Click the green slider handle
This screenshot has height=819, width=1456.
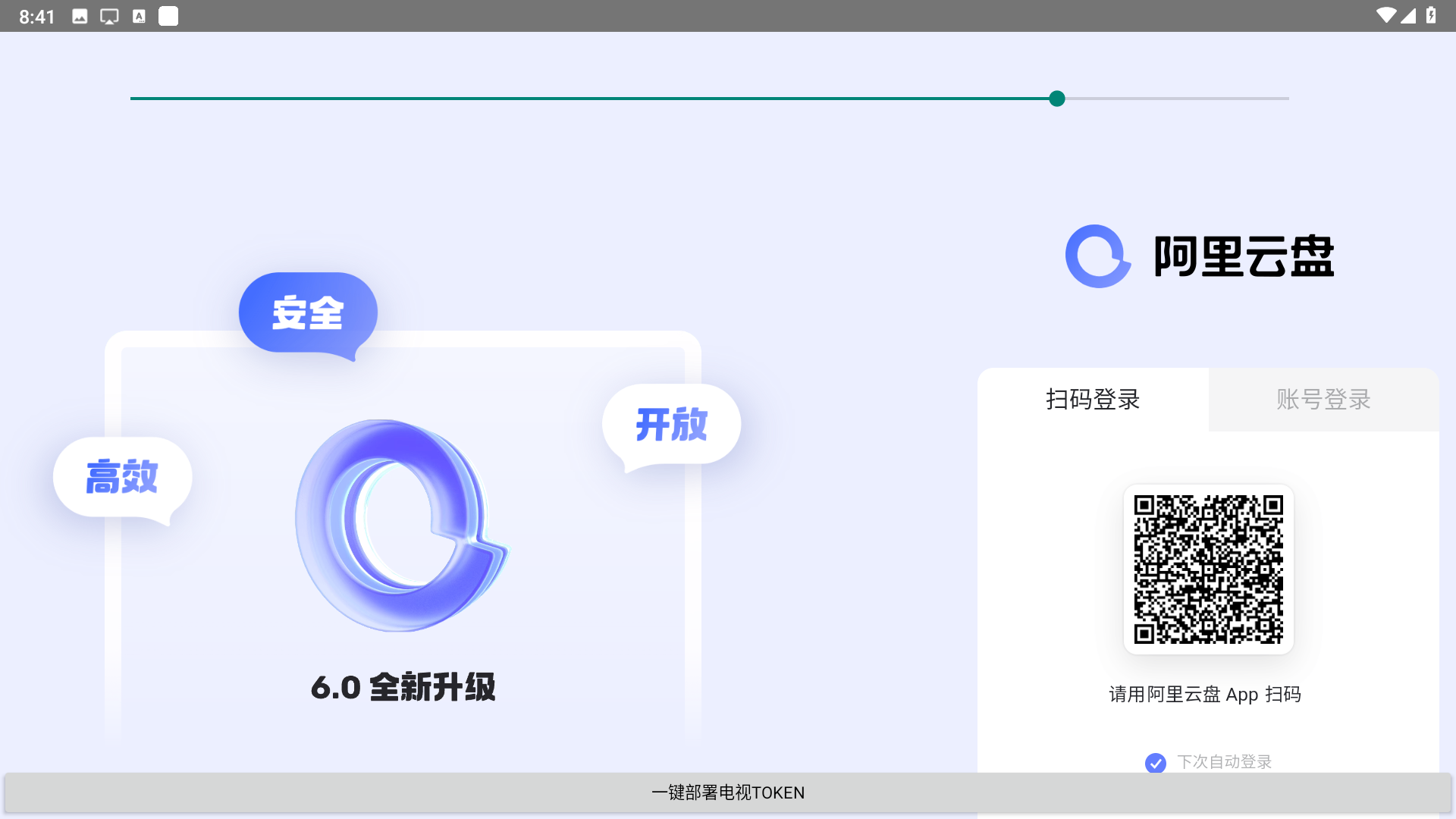tap(1057, 99)
